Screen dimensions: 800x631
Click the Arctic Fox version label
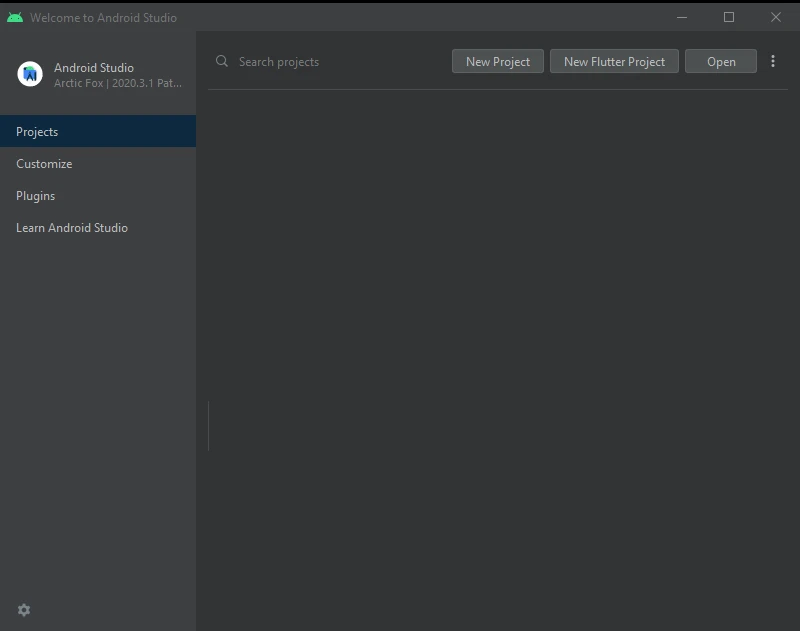coord(116,83)
